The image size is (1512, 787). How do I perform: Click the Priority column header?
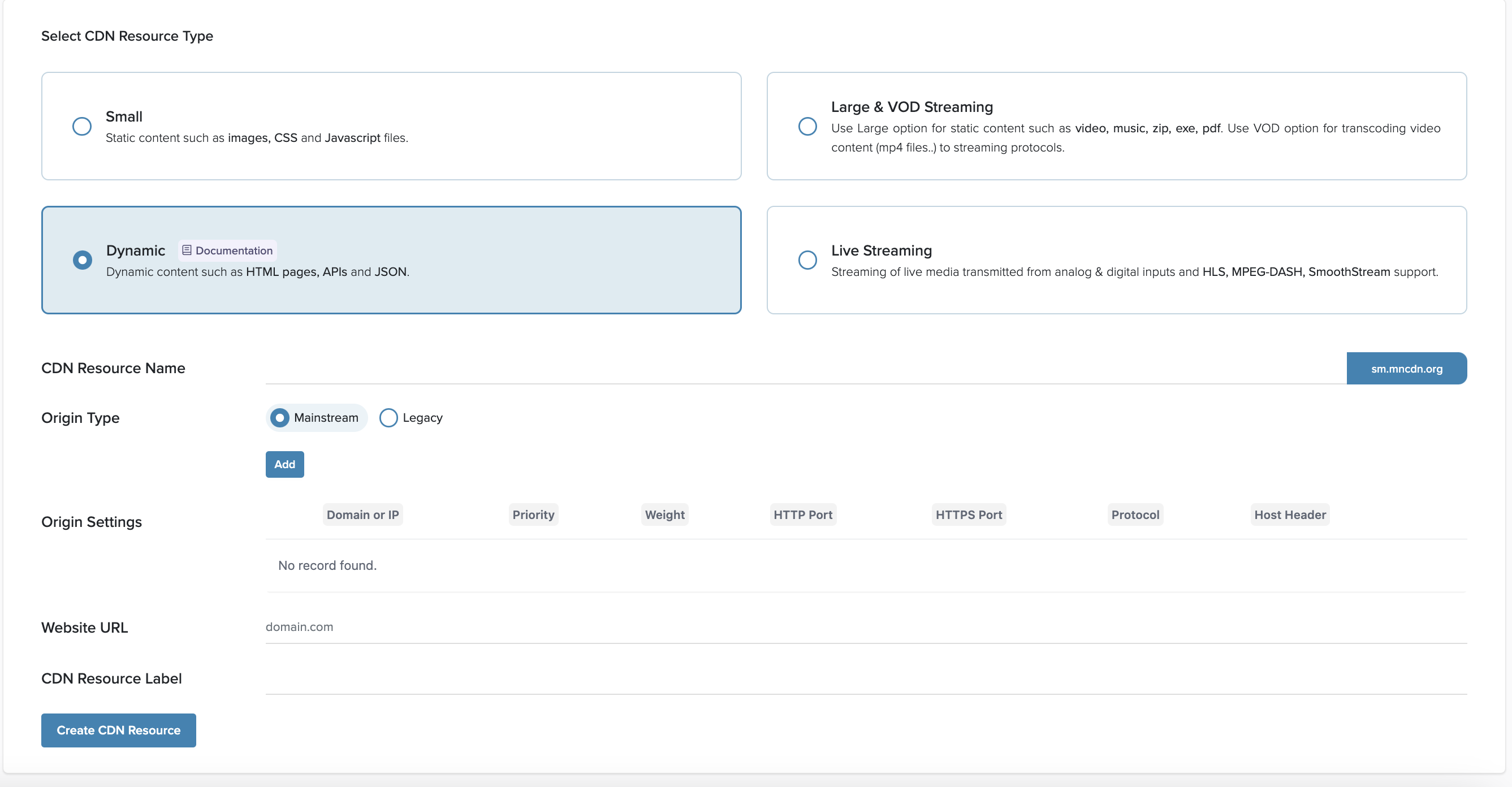click(533, 514)
